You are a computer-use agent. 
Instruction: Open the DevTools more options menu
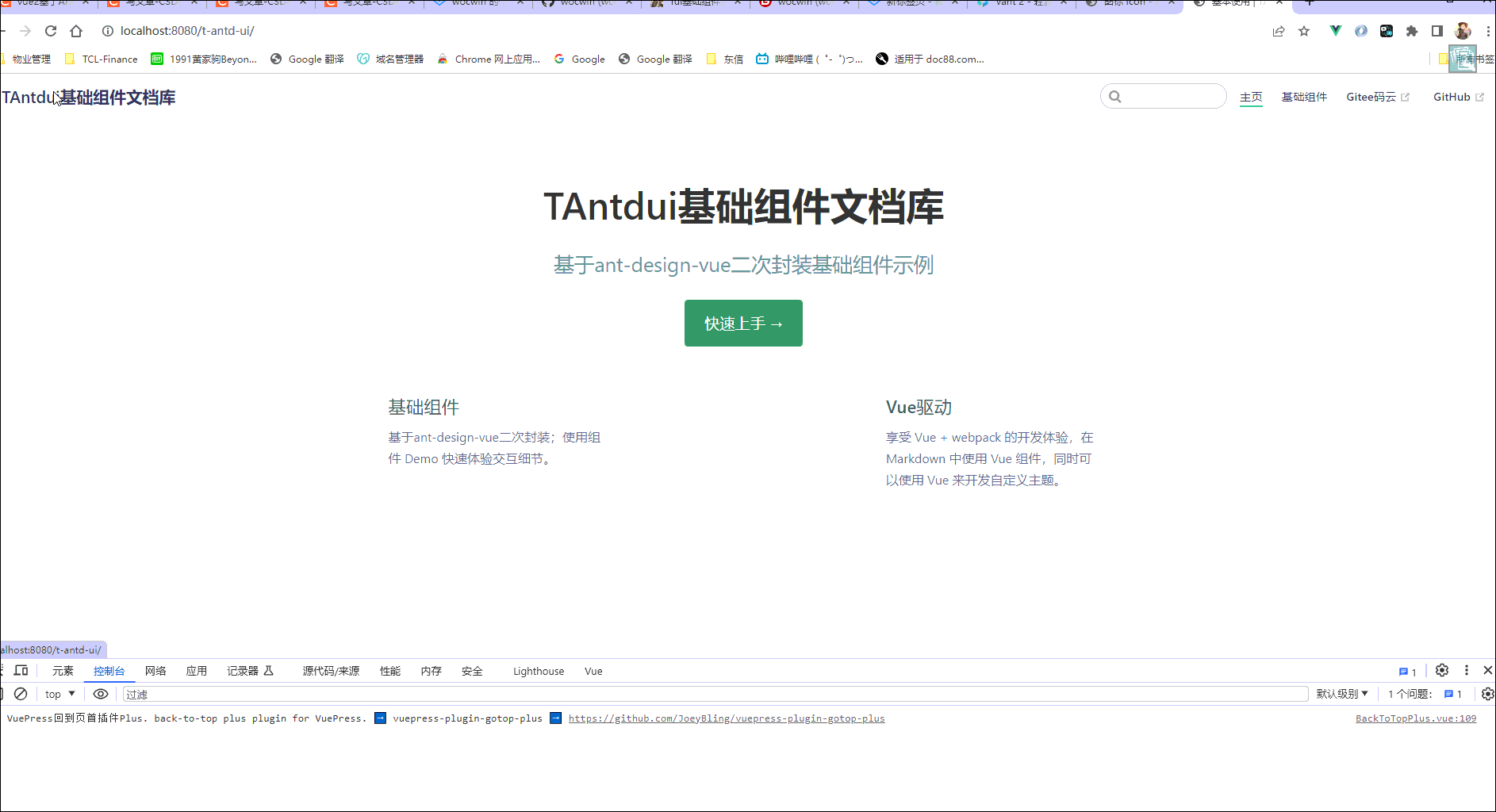click(x=1466, y=670)
